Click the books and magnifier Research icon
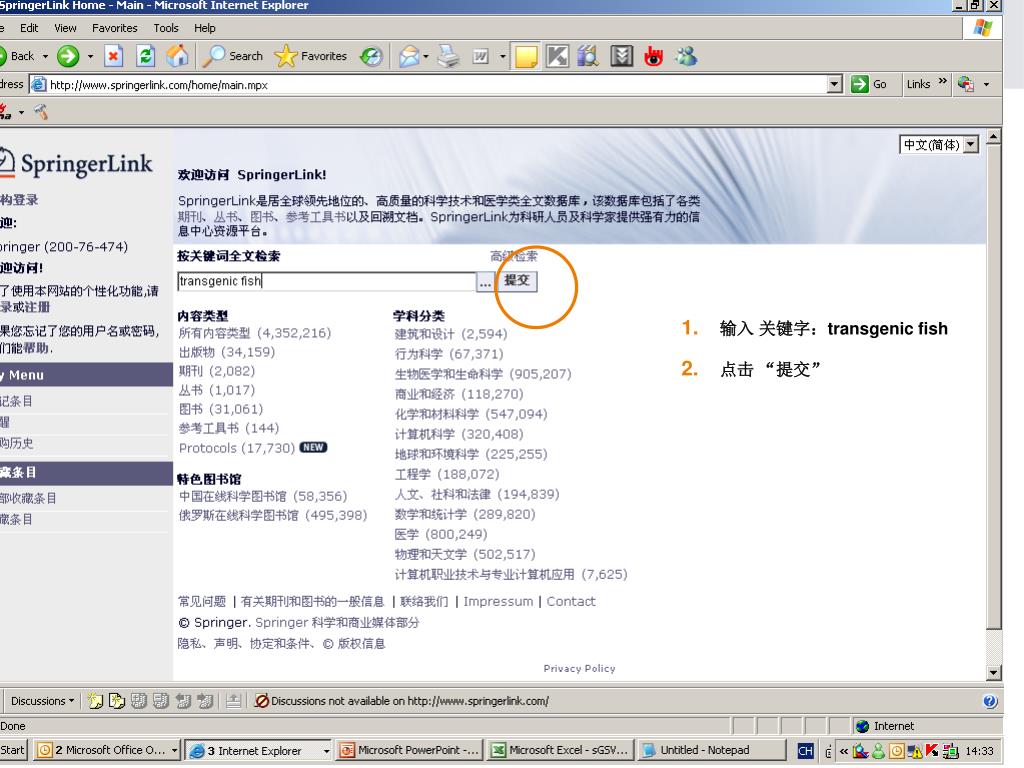Screen dimensions: 1024x768 coord(588,57)
